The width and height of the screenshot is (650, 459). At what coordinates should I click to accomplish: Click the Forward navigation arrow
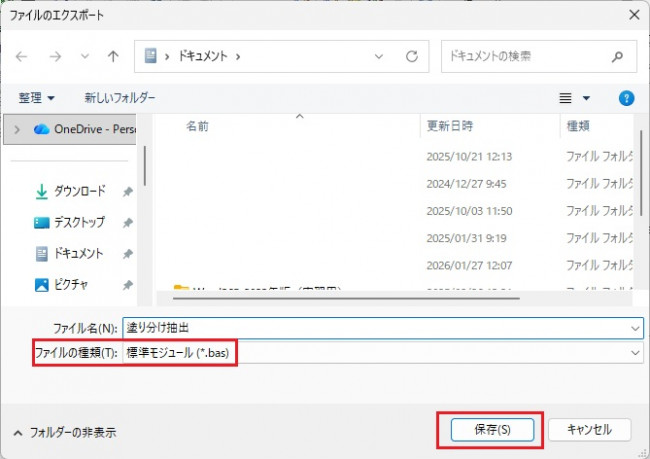pyautogui.click(x=54, y=56)
